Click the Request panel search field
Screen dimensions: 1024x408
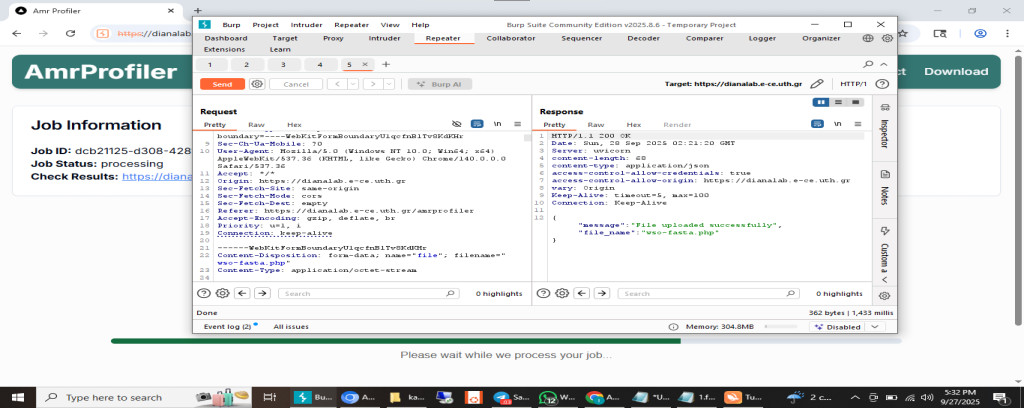367,293
